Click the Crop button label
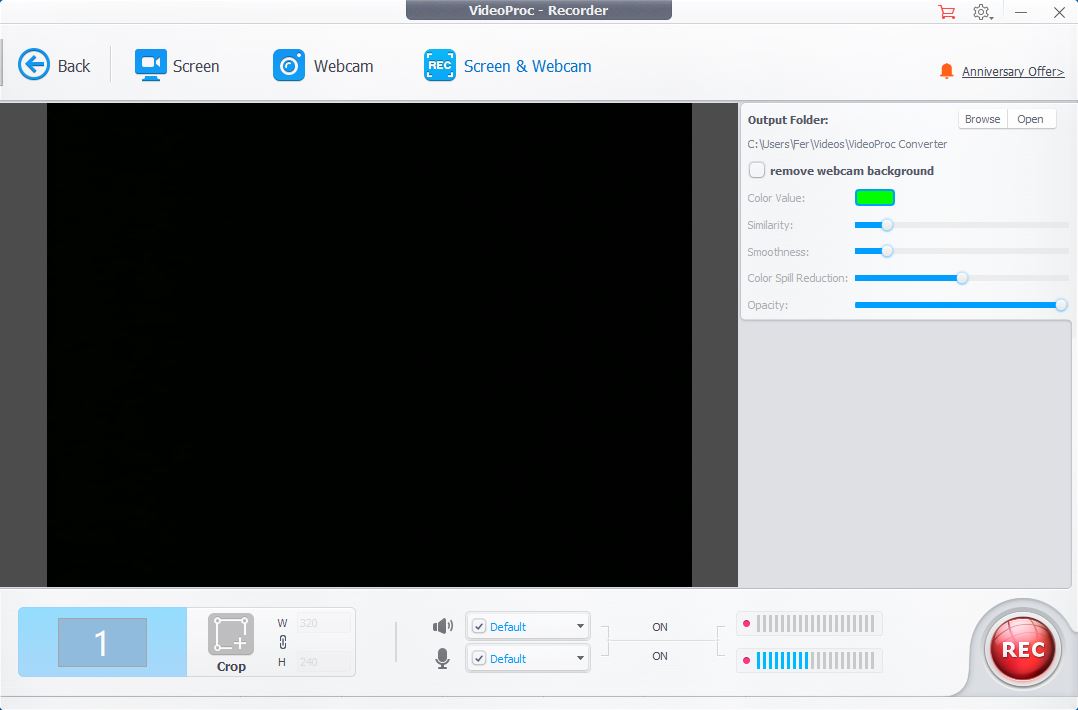Viewport: 1078px width, 710px height. click(231, 666)
